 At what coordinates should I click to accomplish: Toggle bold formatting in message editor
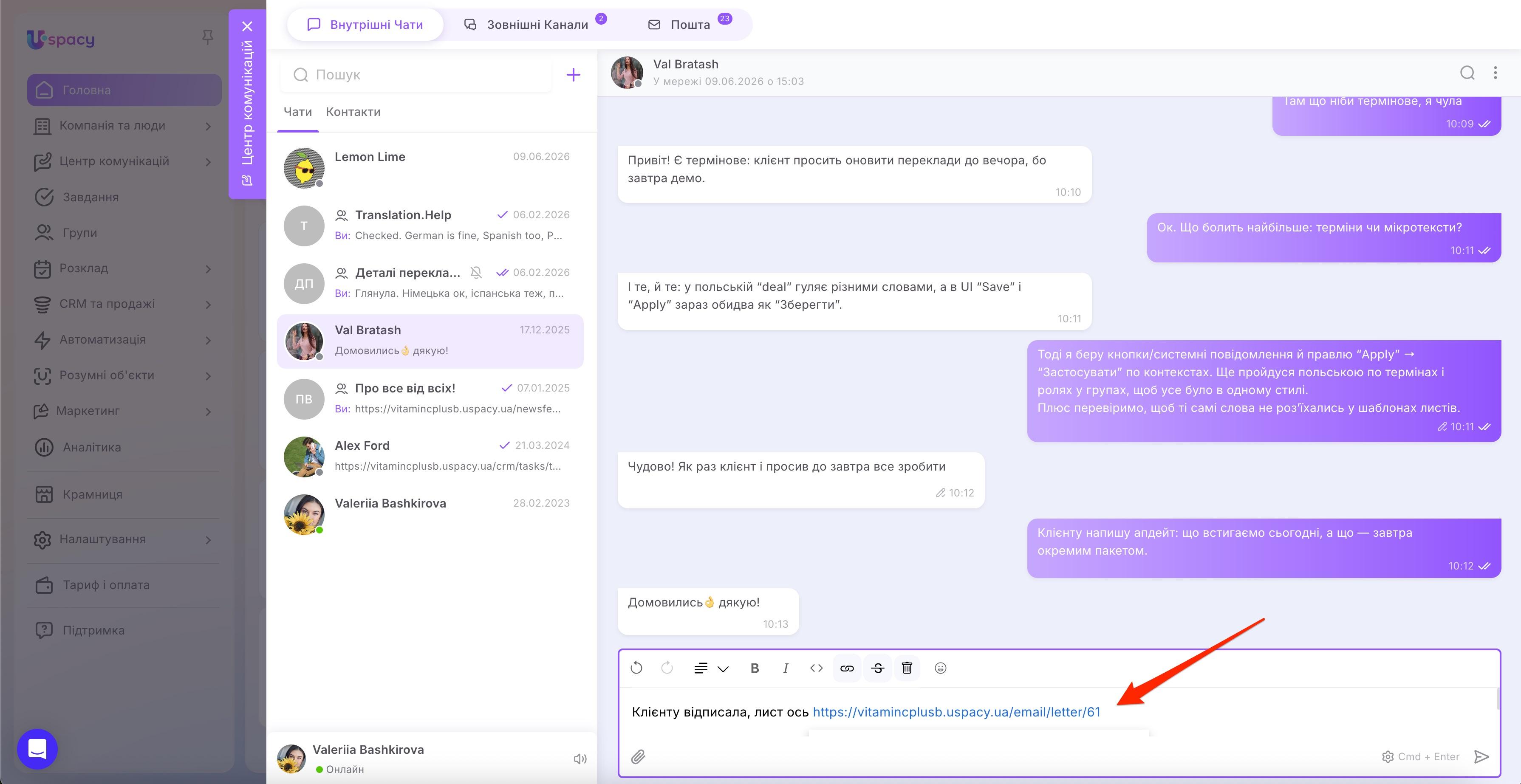click(755, 668)
